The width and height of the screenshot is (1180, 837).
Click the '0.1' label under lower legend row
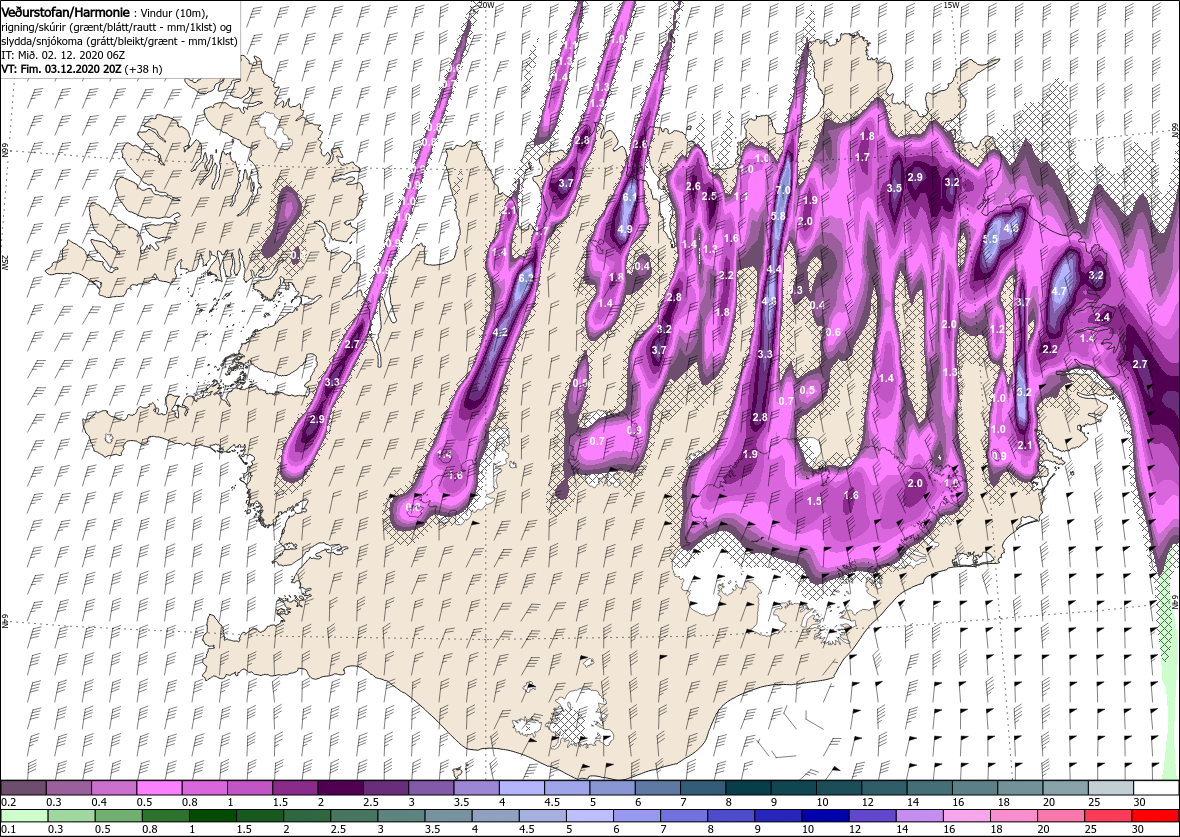[x=9, y=829]
